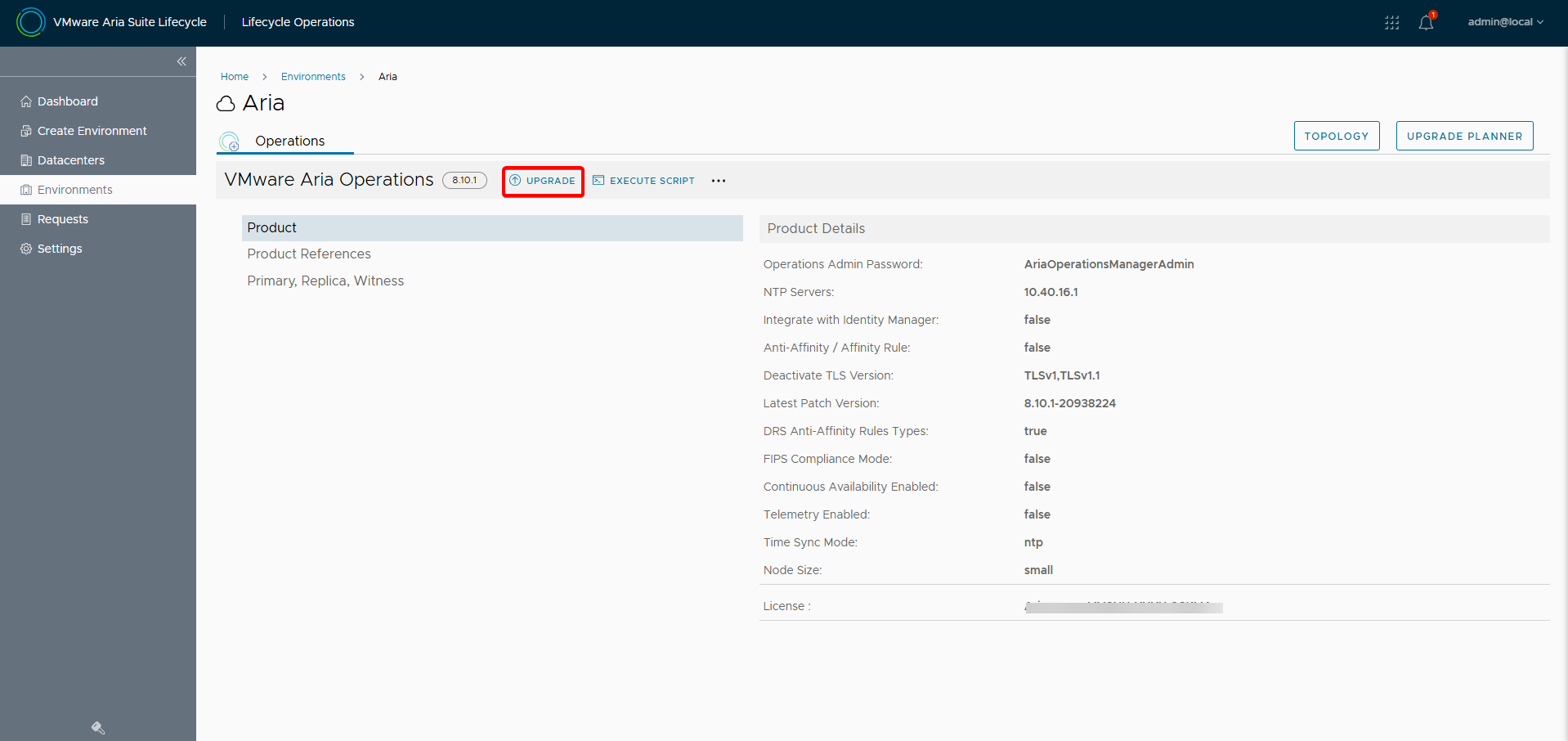
Task: Follow the Environments breadcrumb link
Action: [x=313, y=77]
